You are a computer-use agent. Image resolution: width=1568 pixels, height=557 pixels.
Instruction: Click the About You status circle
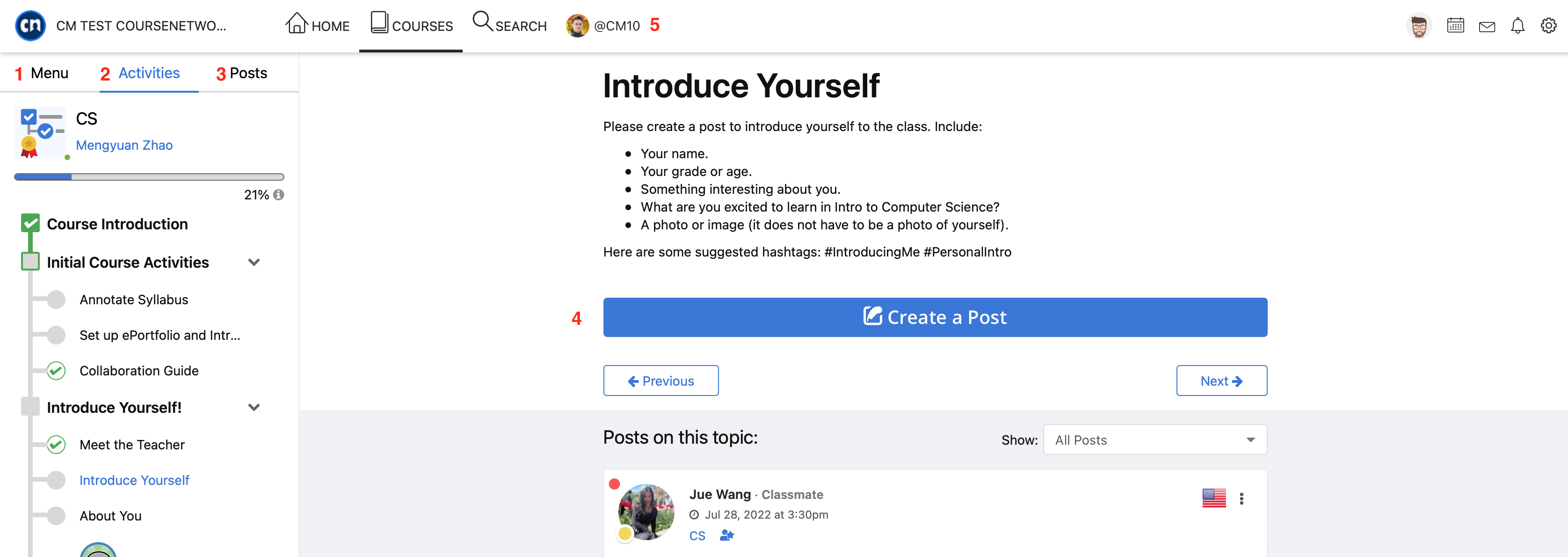point(56,516)
